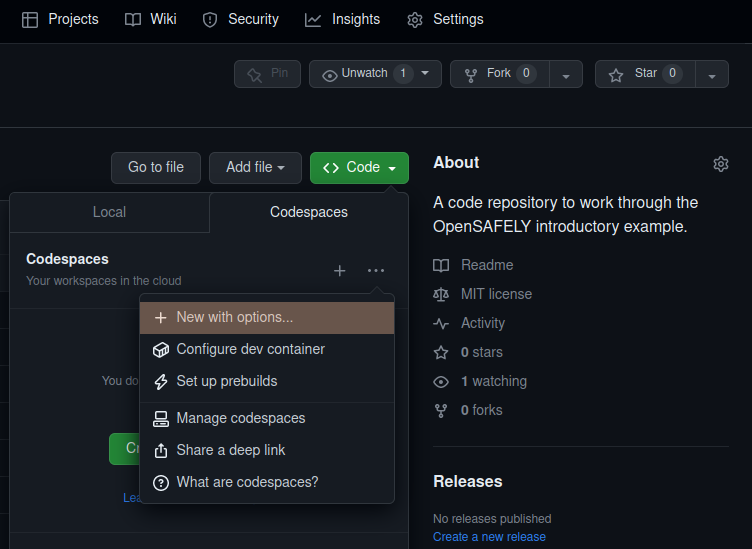Image resolution: width=752 pixels, height=549 pixels.
Task: Toggle the green Code dropdown button
Action: (x=359, y=168)
